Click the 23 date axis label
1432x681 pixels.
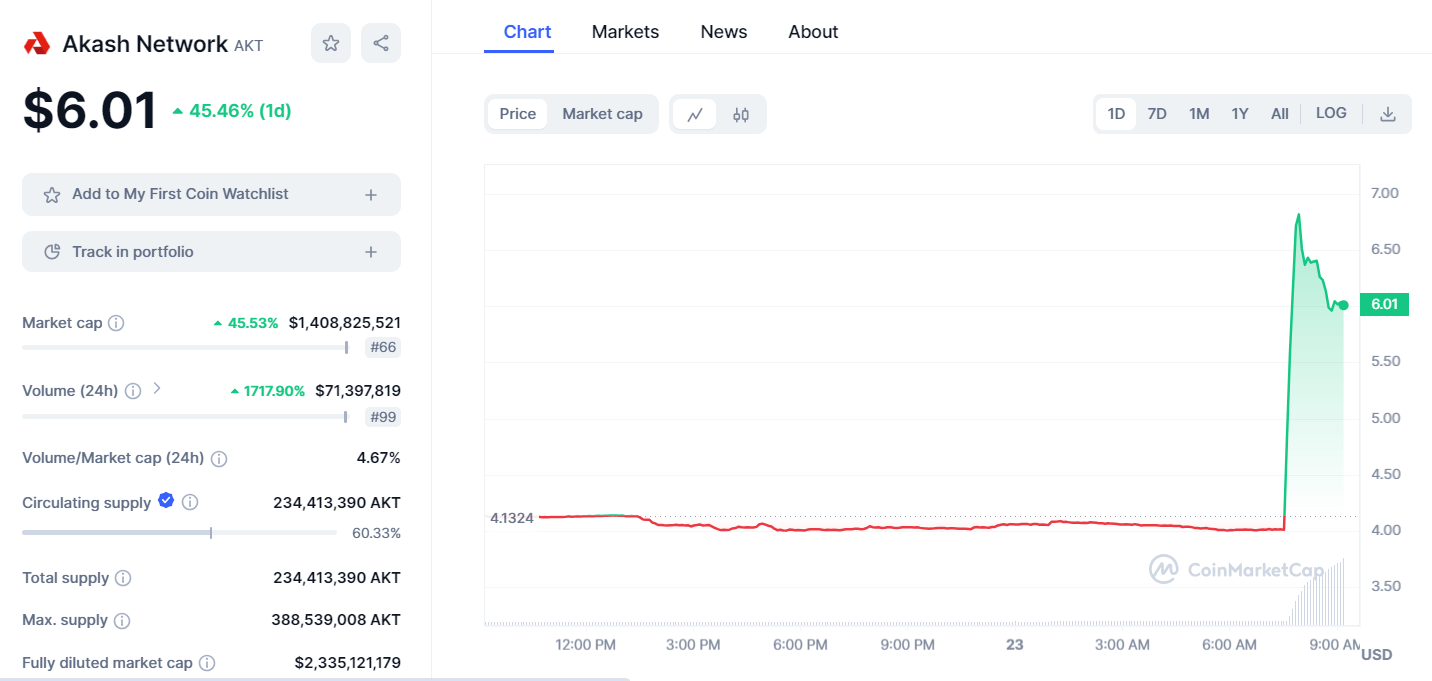pos(1015,645)
